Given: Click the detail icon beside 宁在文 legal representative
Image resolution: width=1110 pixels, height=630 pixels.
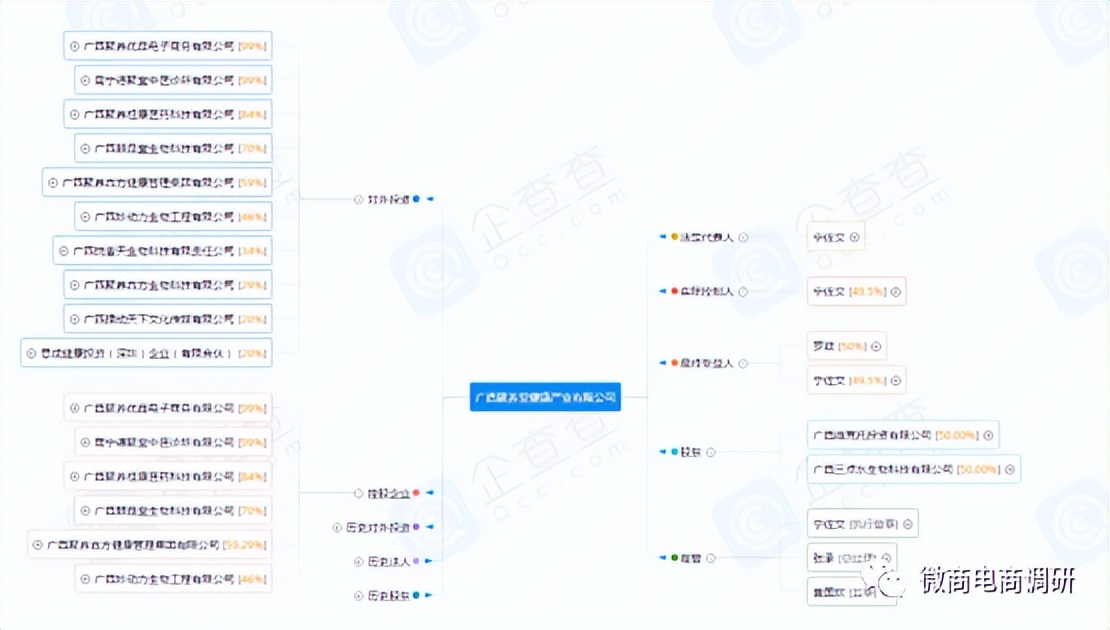Looking at the screenshot, I should 856,237.
